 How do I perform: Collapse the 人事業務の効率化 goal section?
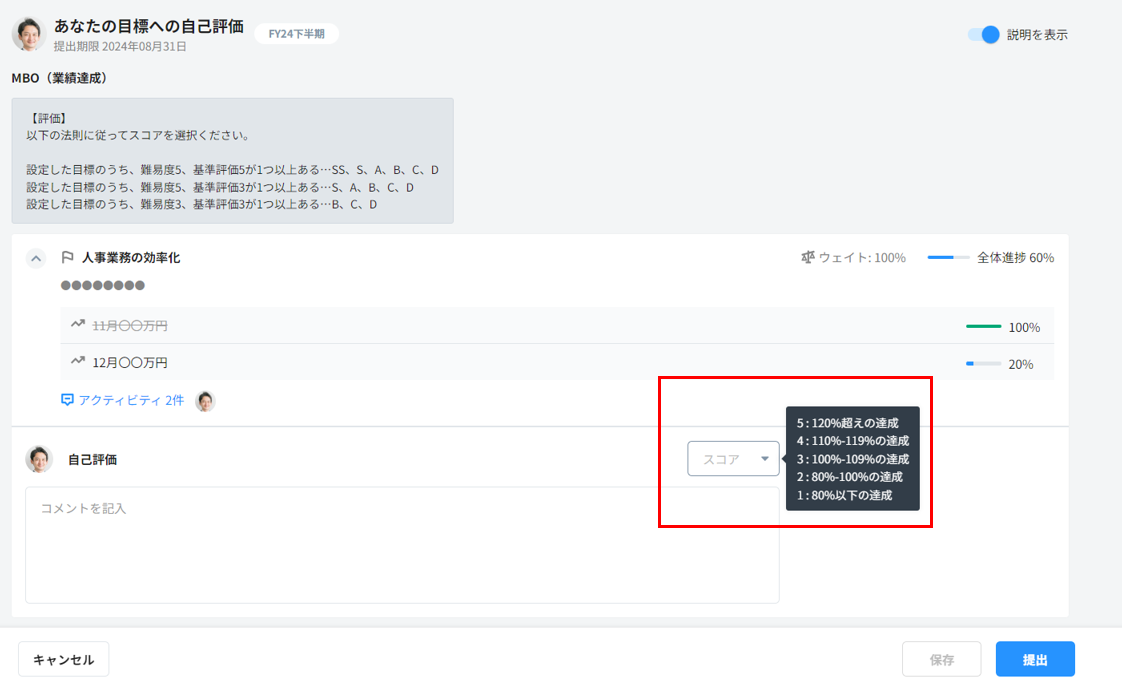(36, 258)
